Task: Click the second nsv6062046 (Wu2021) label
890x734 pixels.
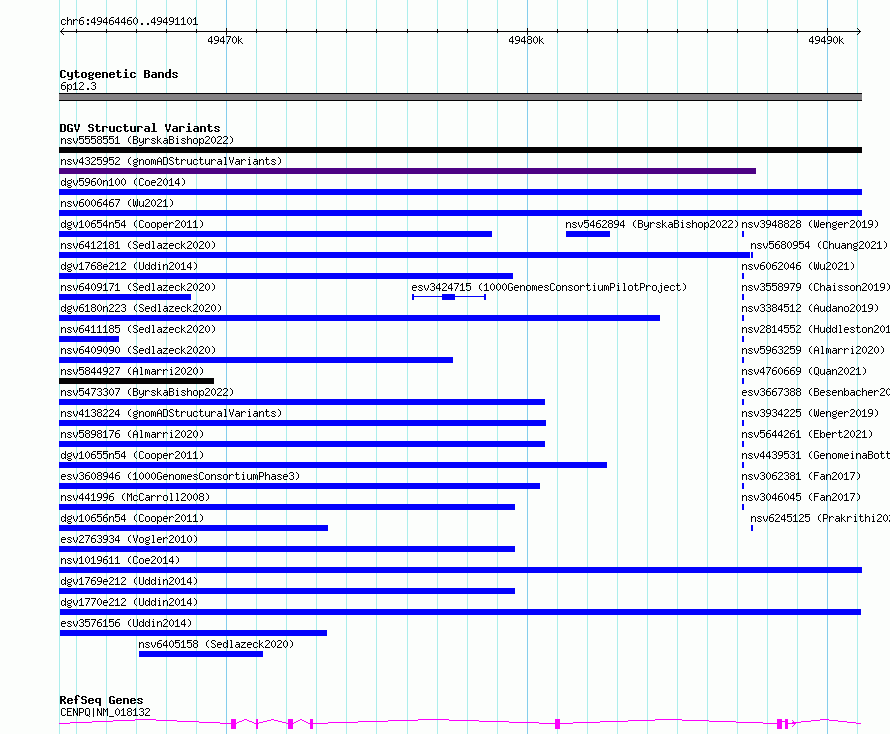Action: tap(798, 266)
